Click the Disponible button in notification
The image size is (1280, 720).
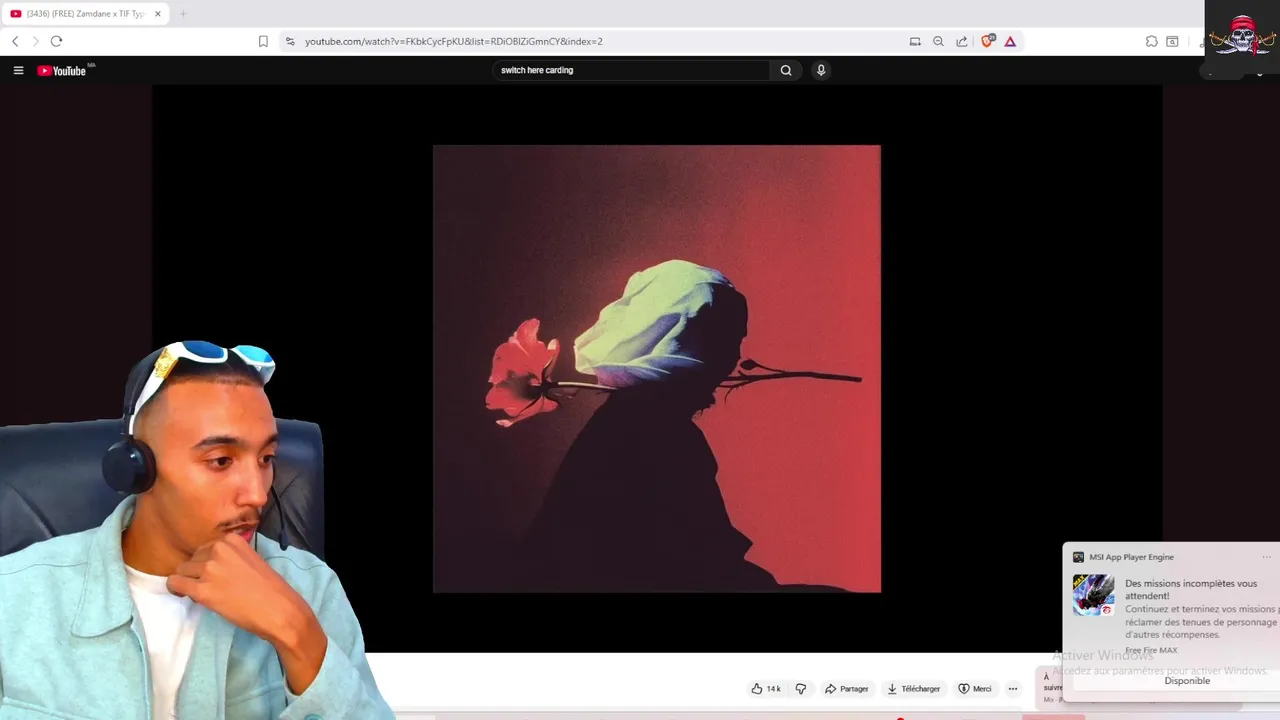click(x=1187, y=681)
